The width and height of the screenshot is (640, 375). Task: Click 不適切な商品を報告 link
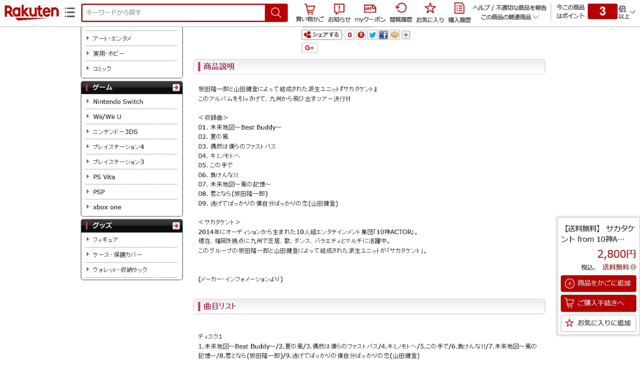tap(521, 8)
